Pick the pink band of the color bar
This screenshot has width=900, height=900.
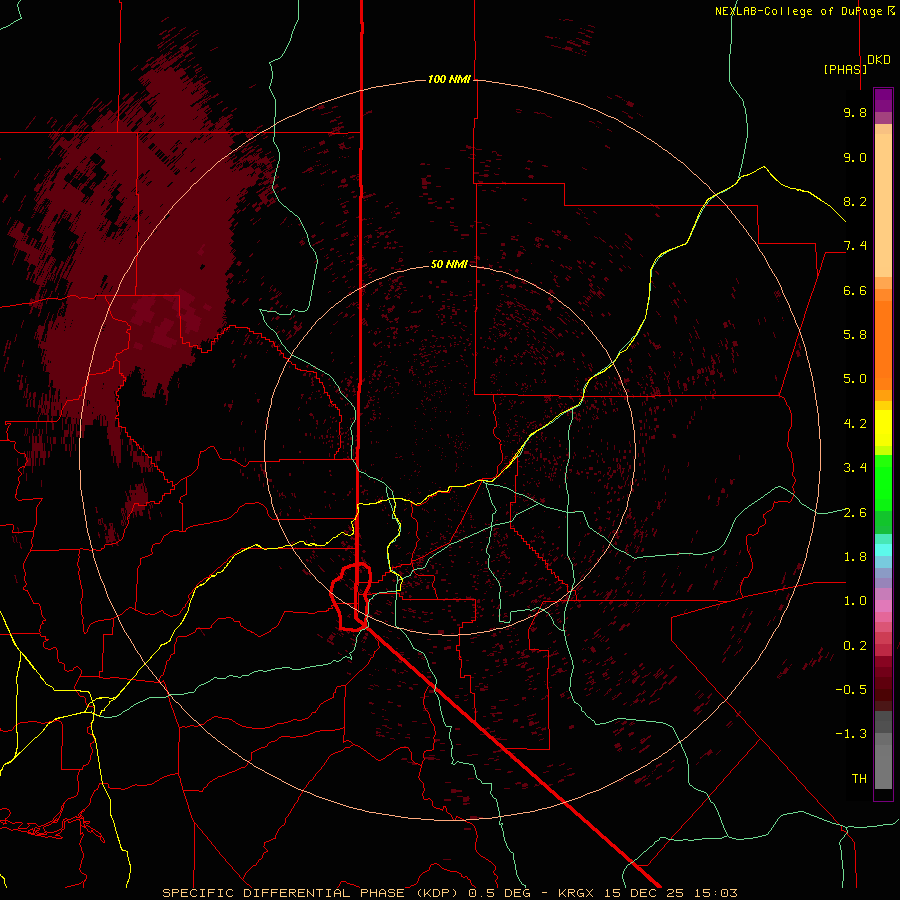[x=883, y=606]
